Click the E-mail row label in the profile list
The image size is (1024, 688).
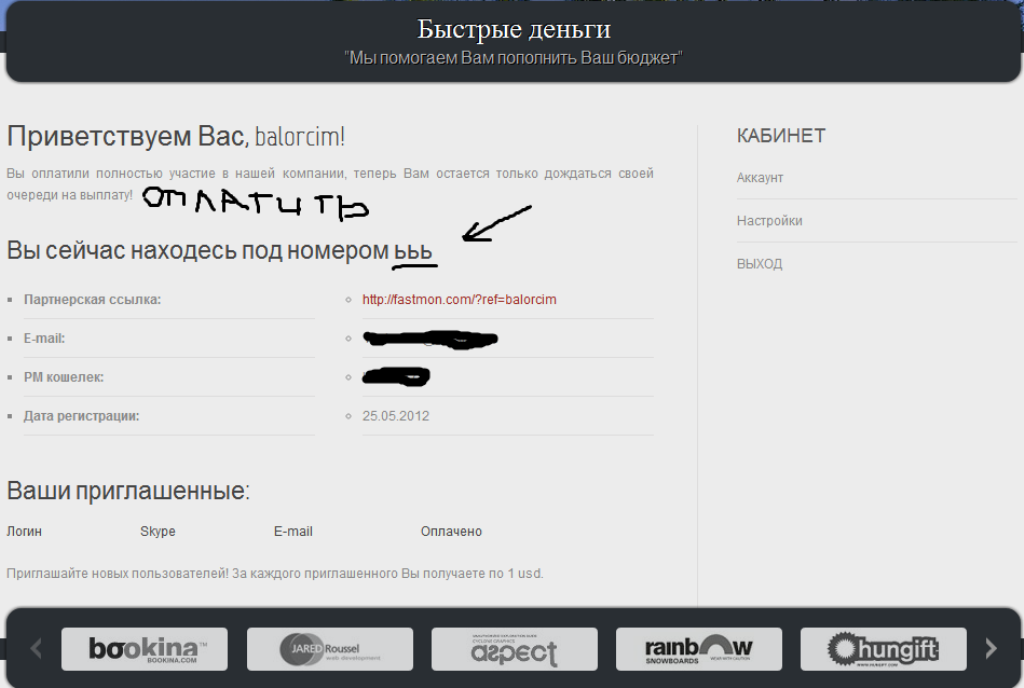[x=44, y=338]
